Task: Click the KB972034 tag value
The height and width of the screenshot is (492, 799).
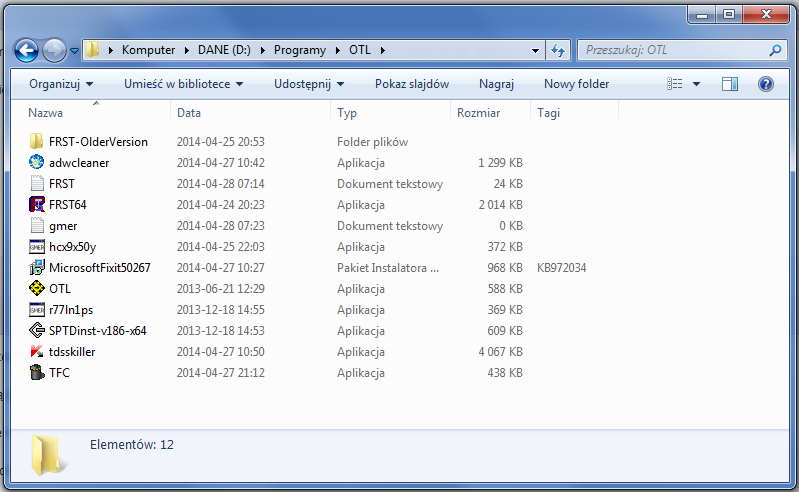Action: pyautogui.click(x=562, y=267)
